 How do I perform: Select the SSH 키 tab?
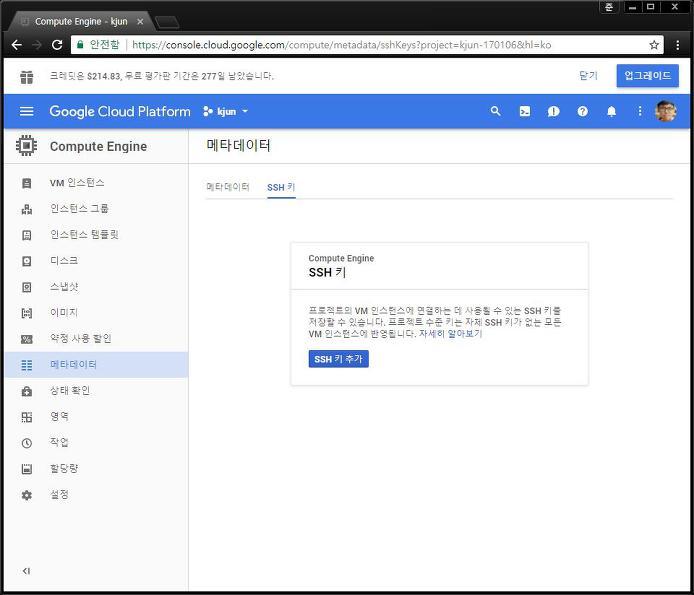281,187
